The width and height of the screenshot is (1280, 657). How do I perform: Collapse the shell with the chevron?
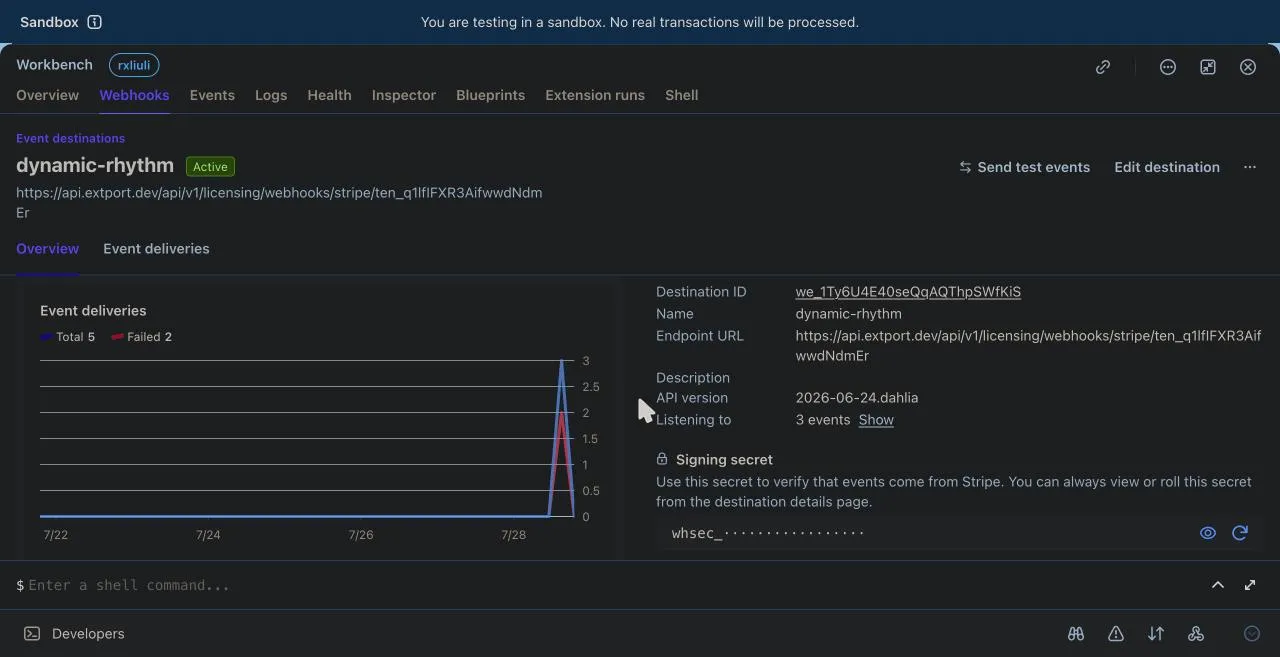(x=1218, y=585)
